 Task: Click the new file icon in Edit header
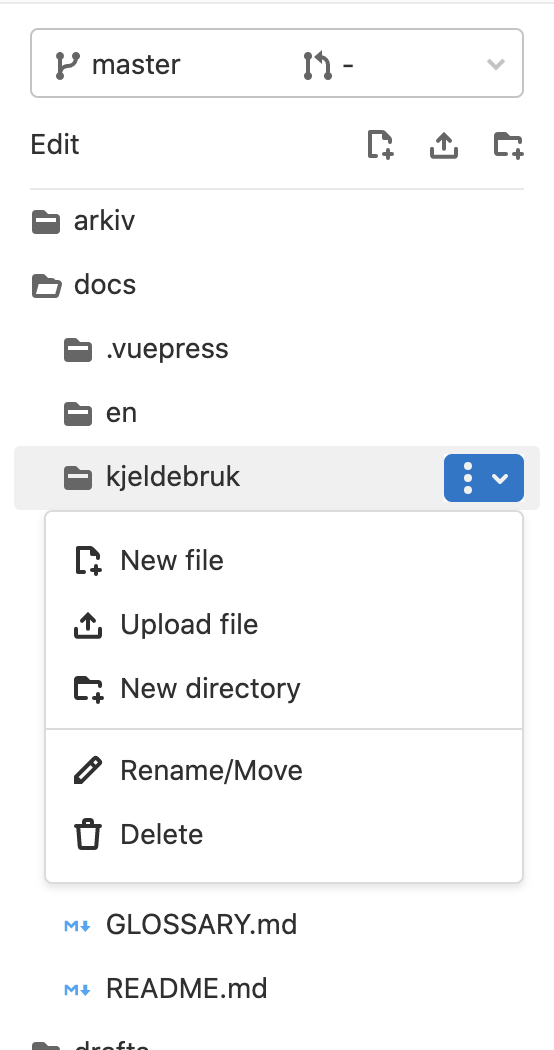(380, 145)
